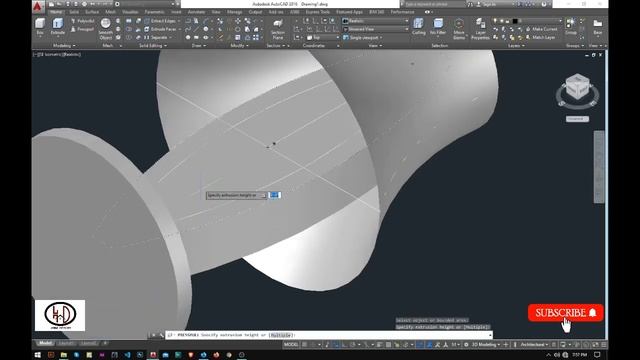Expand the Draw panel
Image resolution: width=640 pixels, height=360 pixels.
pos(199,46)
